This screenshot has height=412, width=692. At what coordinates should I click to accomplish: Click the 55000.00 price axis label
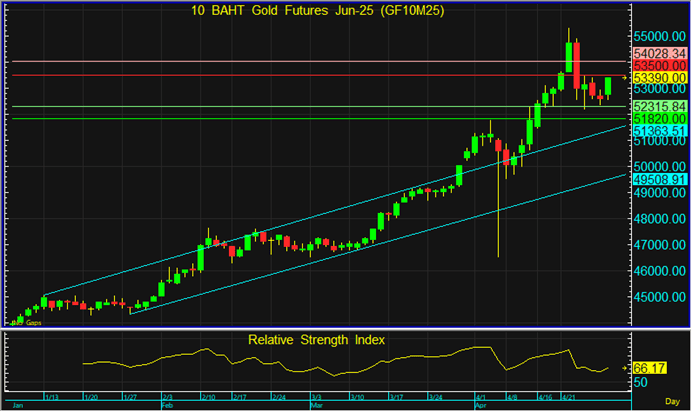tap(658, 34)
